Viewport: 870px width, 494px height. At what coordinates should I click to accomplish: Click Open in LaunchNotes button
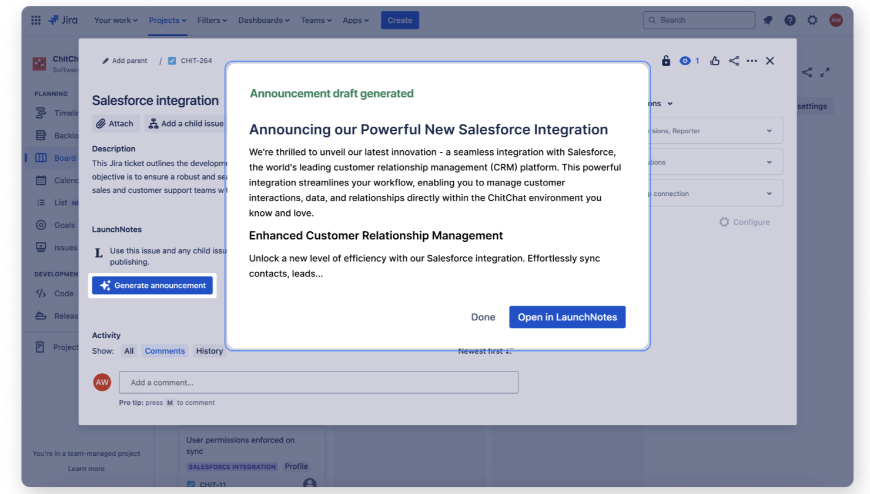tap(567, 317)
